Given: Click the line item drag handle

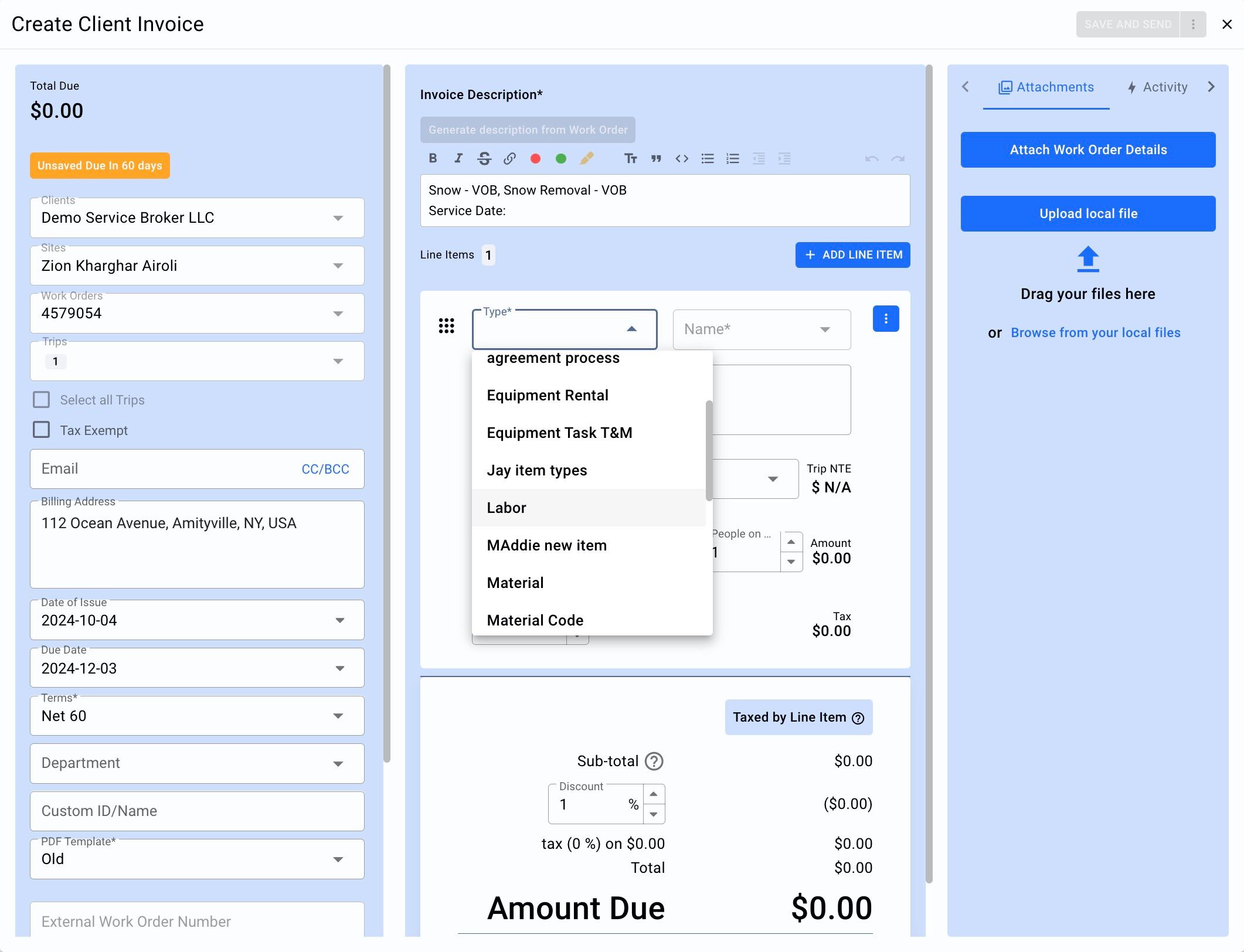Looking at the screenshot, I should point(446,325).
